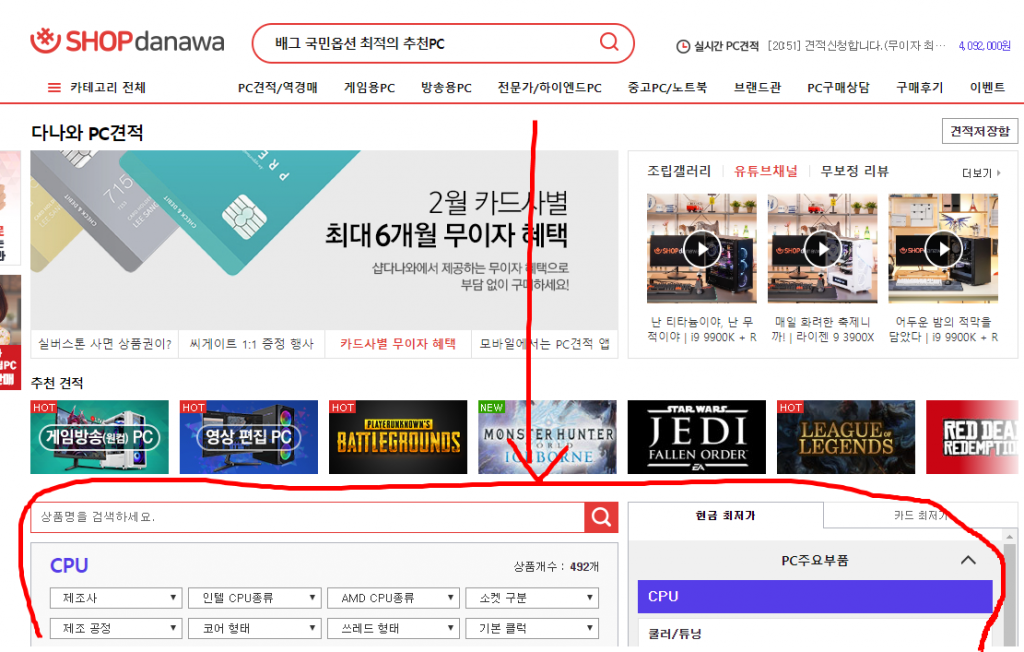Open the 이벤트 menu
The image size is (1024, 652).
pyautogui.click(x=987, y=88)
